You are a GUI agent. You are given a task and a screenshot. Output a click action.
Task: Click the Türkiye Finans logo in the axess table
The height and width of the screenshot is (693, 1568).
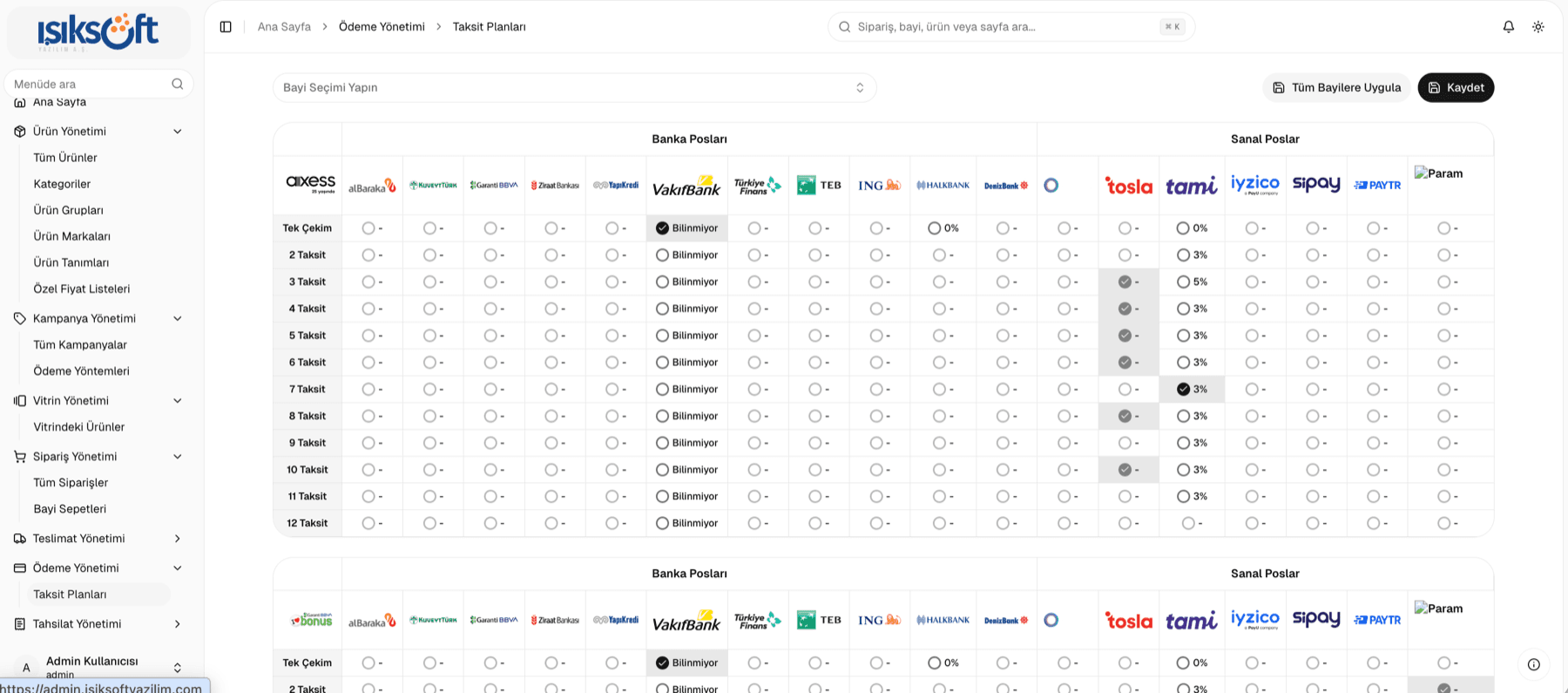(x=758, y=185)
